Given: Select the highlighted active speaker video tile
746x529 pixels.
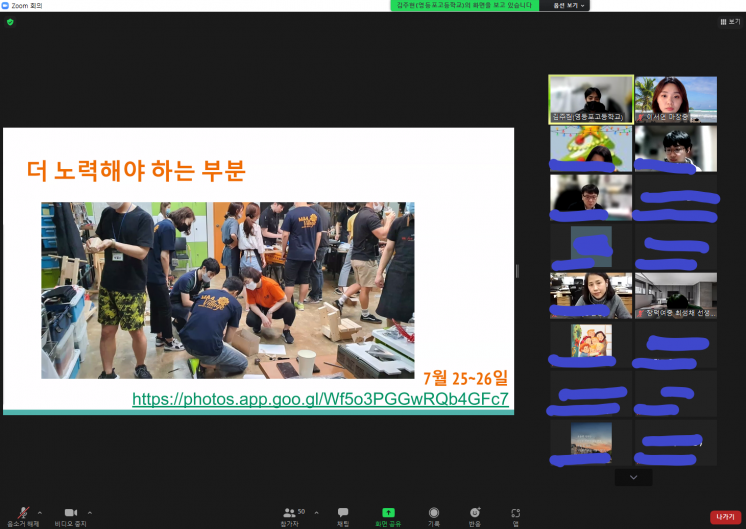Looking at the screenshot, I should (590, 99).
